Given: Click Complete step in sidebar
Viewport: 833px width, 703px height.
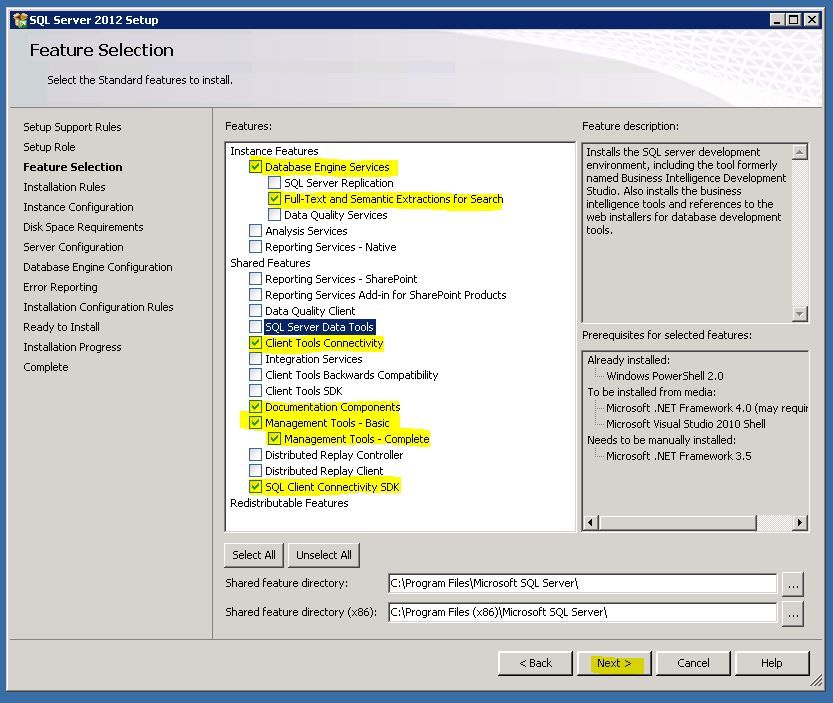Looking at the screenshot, I should (46, 367).
